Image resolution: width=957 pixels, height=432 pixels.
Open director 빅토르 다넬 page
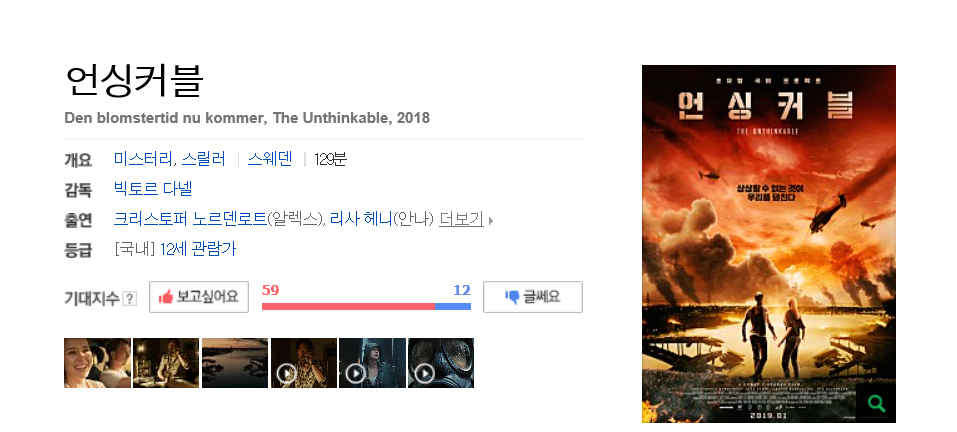click(153, 189)
